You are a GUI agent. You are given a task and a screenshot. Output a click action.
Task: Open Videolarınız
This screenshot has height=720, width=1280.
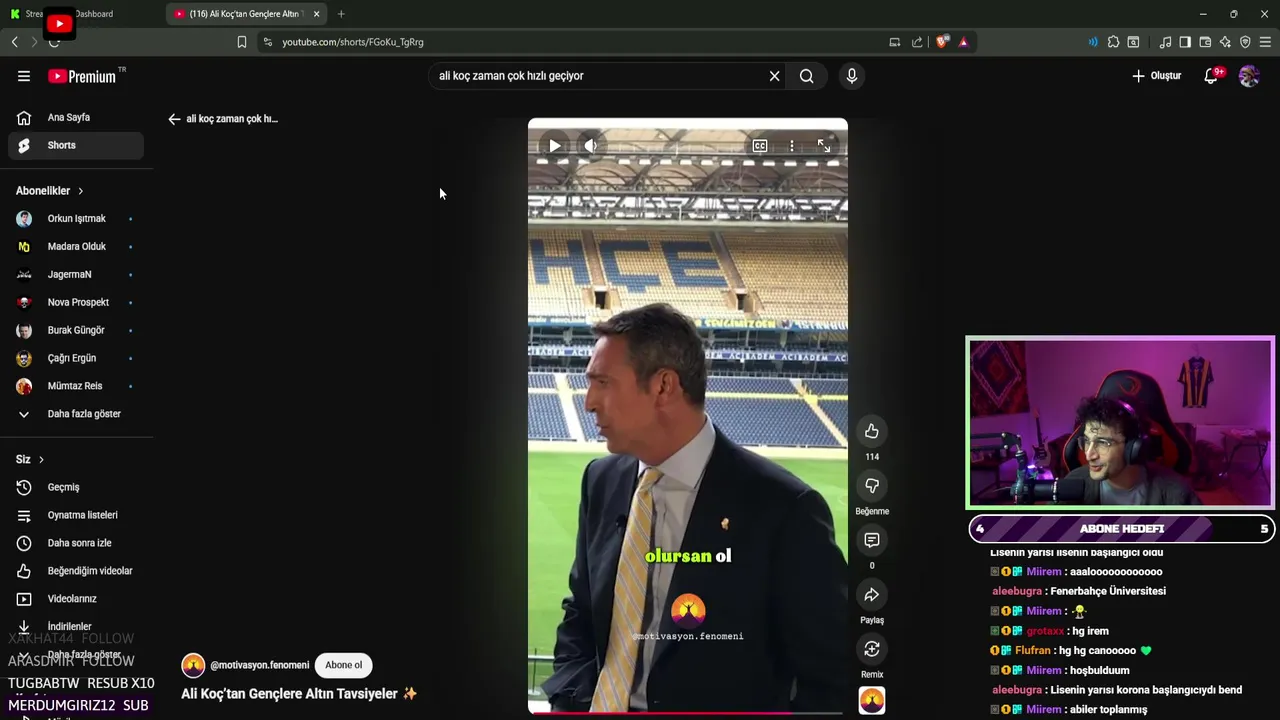[x=76, y=599]
